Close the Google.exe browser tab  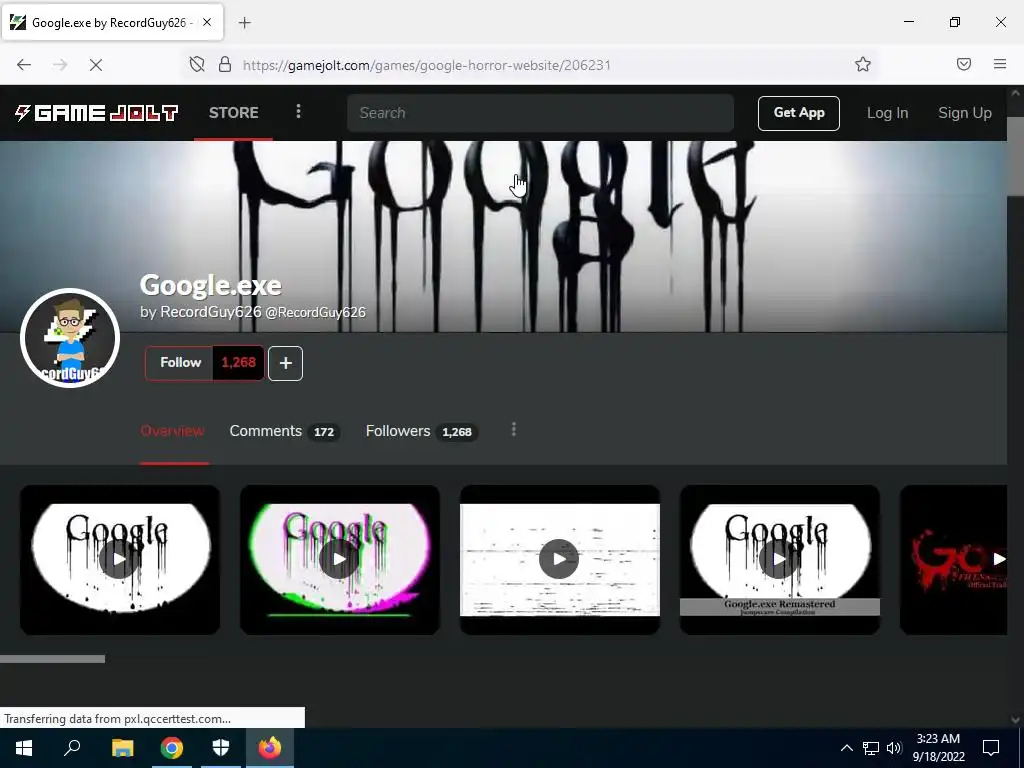point(206,22)
